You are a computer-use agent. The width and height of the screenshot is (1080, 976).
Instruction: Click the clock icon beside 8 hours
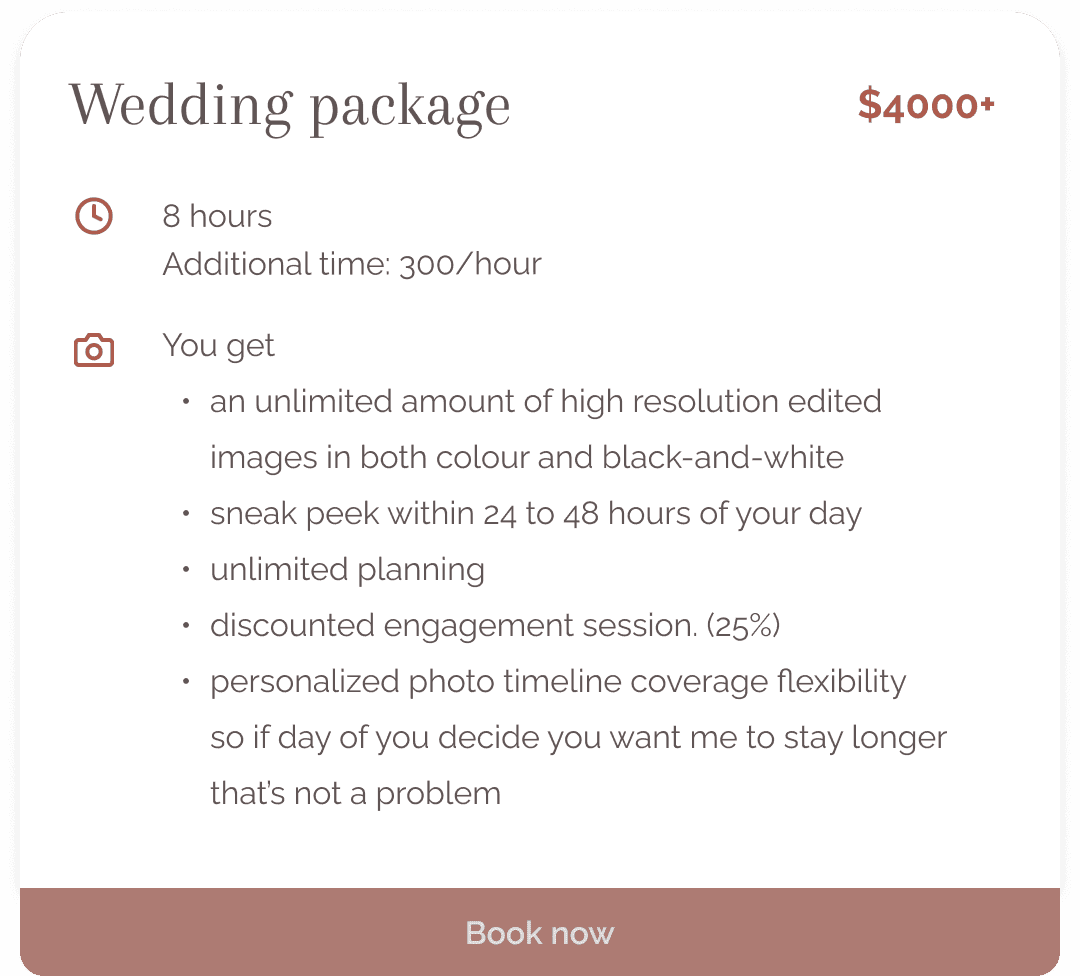pyautogui.click(x=94, y=216)
